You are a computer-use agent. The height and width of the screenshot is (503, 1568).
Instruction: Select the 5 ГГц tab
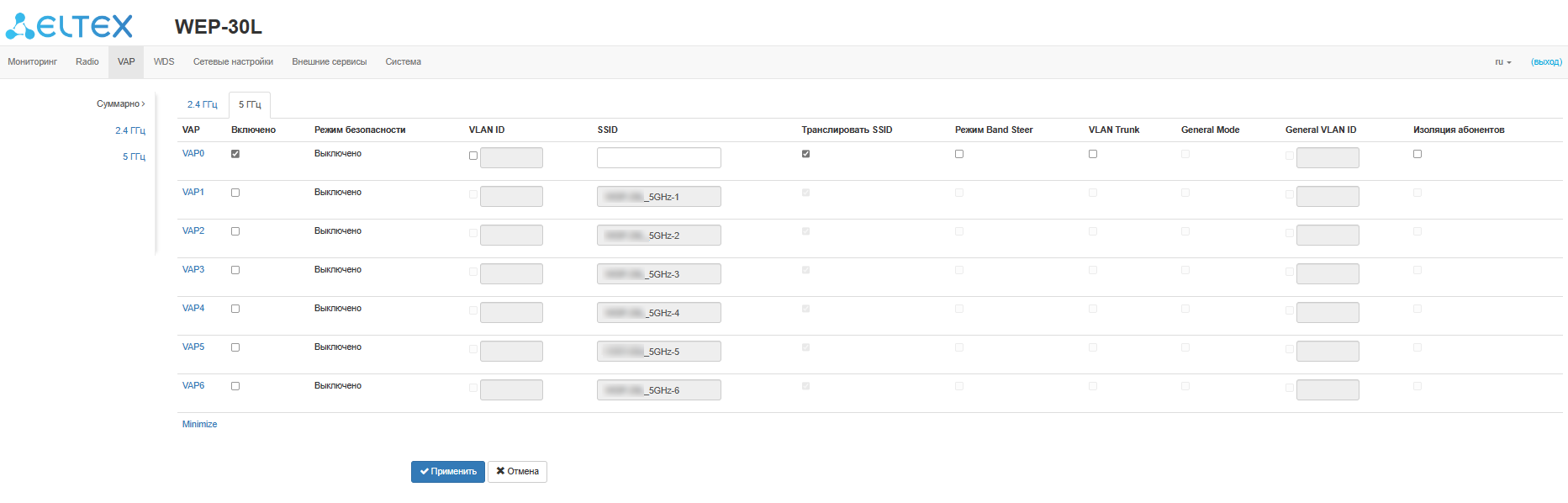[x=250, y=105]
